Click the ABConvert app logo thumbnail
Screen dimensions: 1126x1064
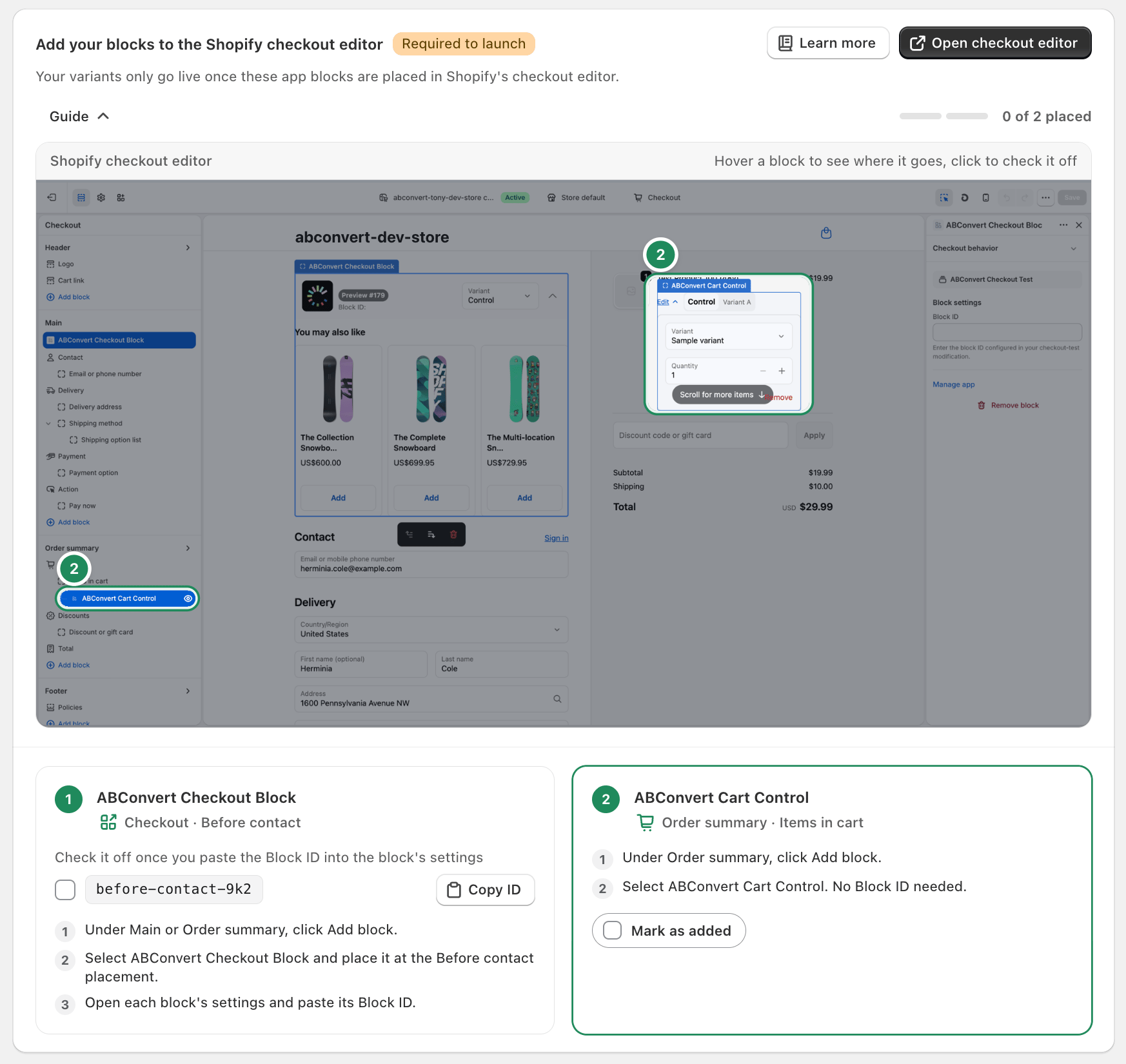pos(317,296)
